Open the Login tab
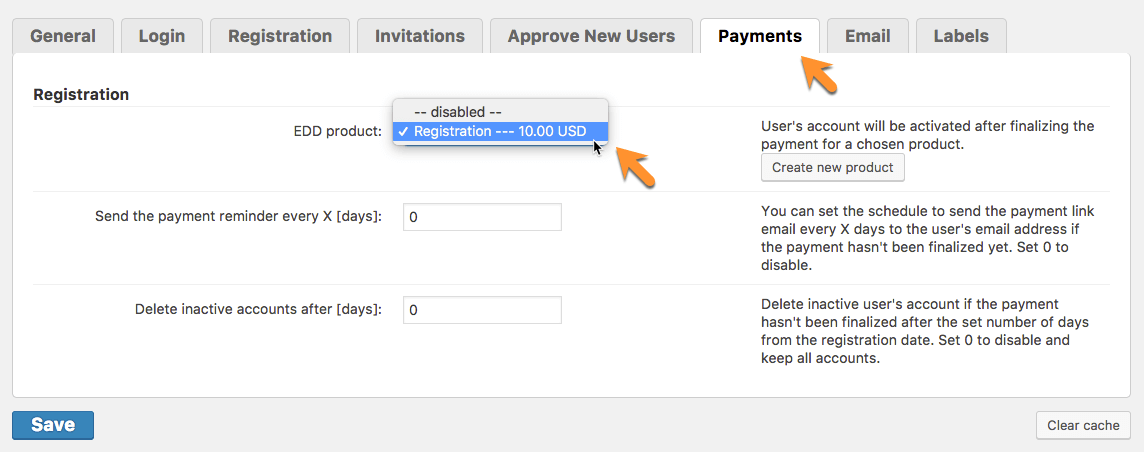1144x452 pixels. click(x=162, y=36)
